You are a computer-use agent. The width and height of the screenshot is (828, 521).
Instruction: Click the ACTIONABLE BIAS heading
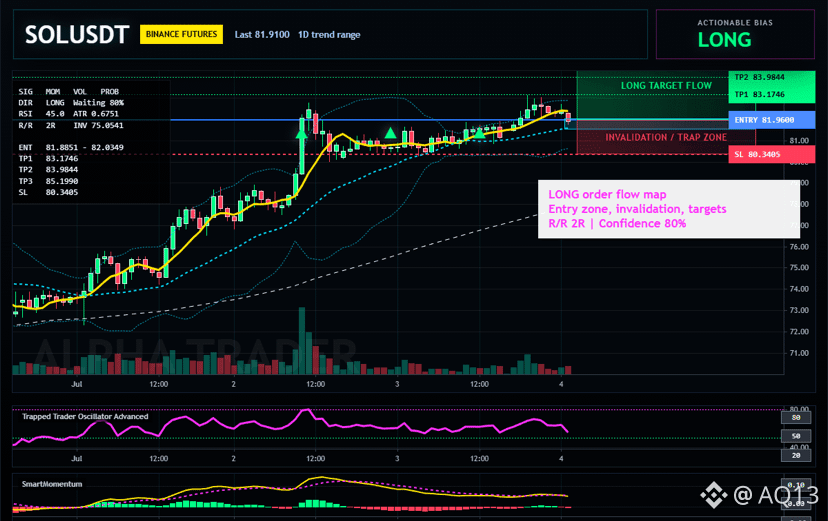pyautogui.click(x=735, y=23)
